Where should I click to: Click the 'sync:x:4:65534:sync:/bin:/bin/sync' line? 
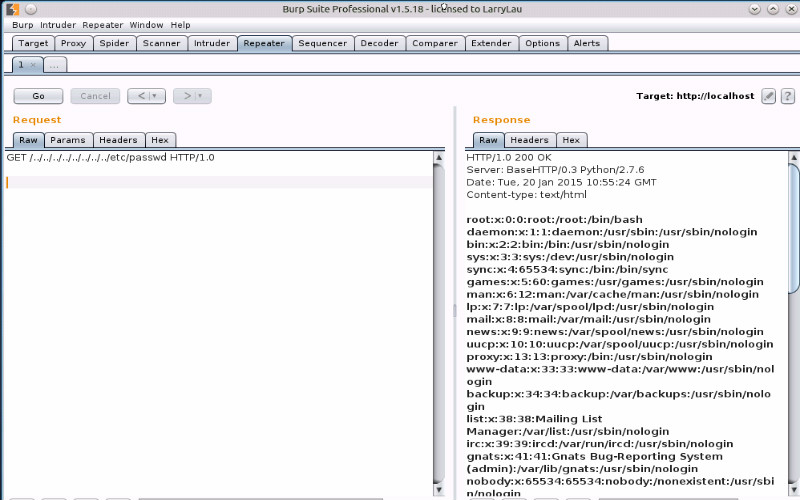pos(567,269)
